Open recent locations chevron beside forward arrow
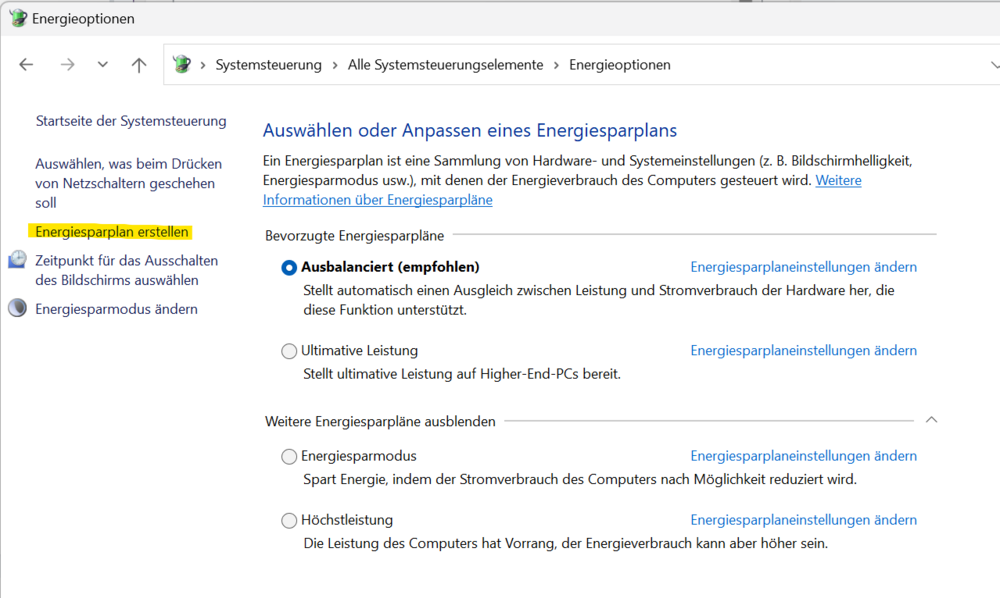This screenshot has height=598, width=1000. click(103, 64)
